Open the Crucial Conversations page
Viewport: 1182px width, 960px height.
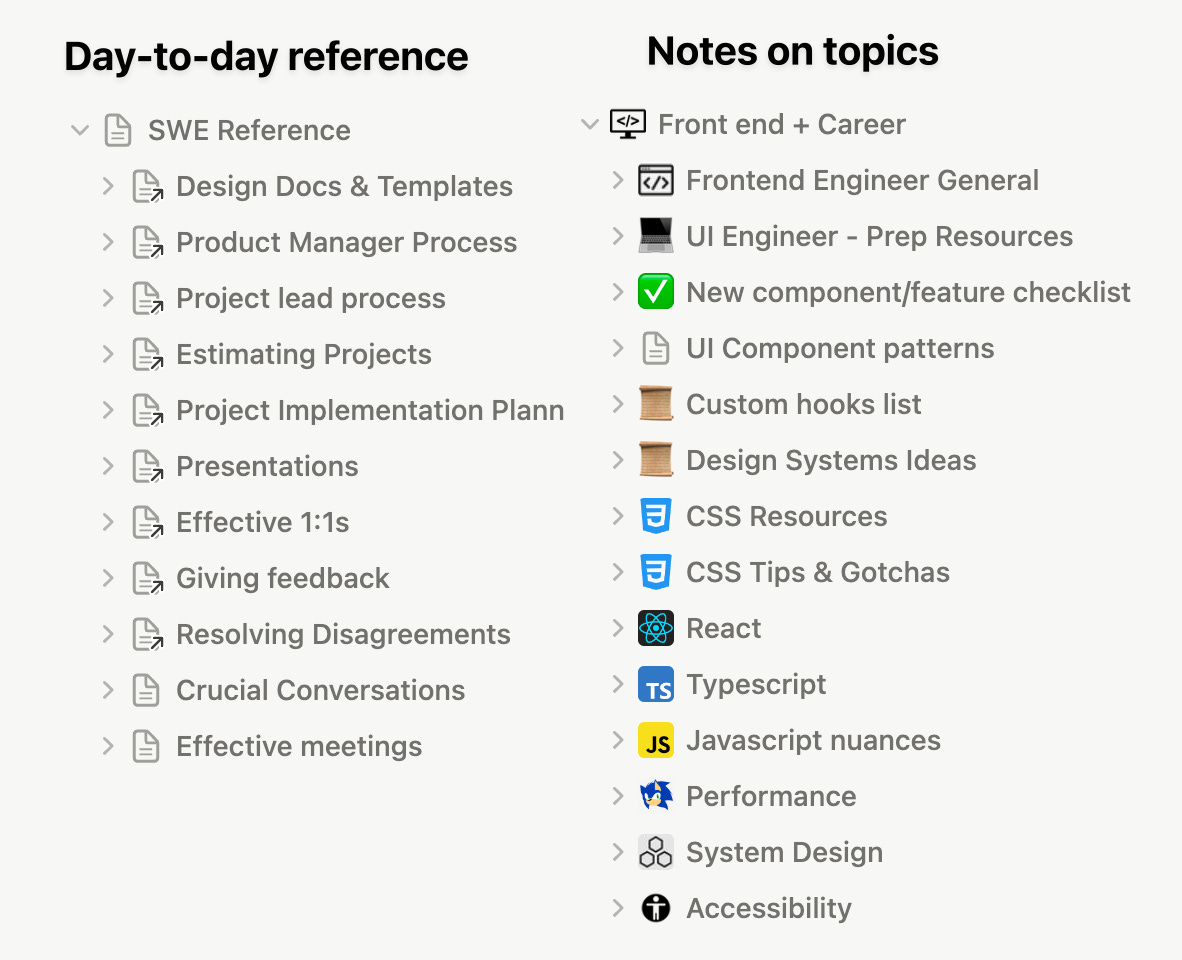(x=320, y=690)
